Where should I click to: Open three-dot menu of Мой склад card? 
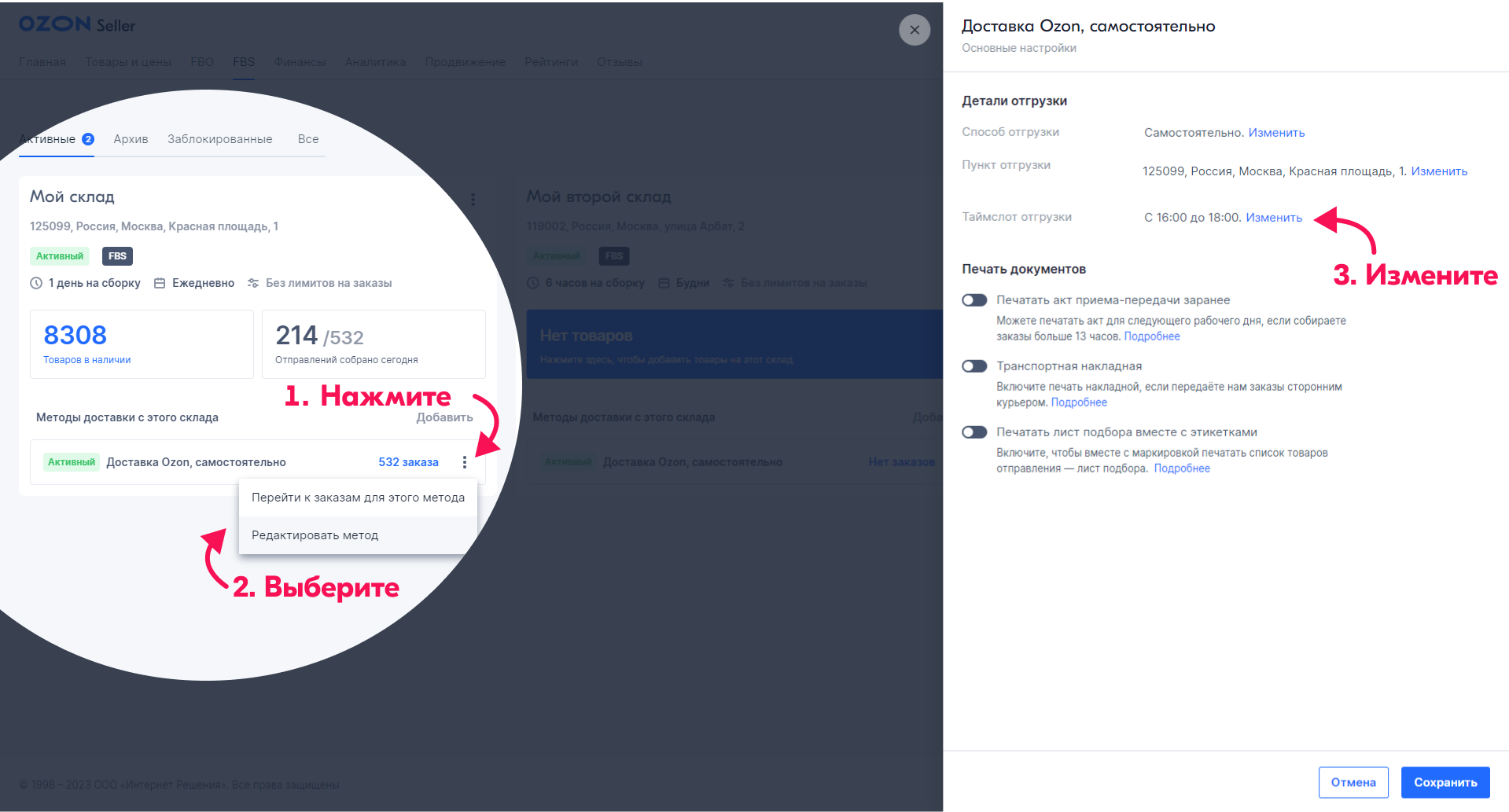pos(473,200)
